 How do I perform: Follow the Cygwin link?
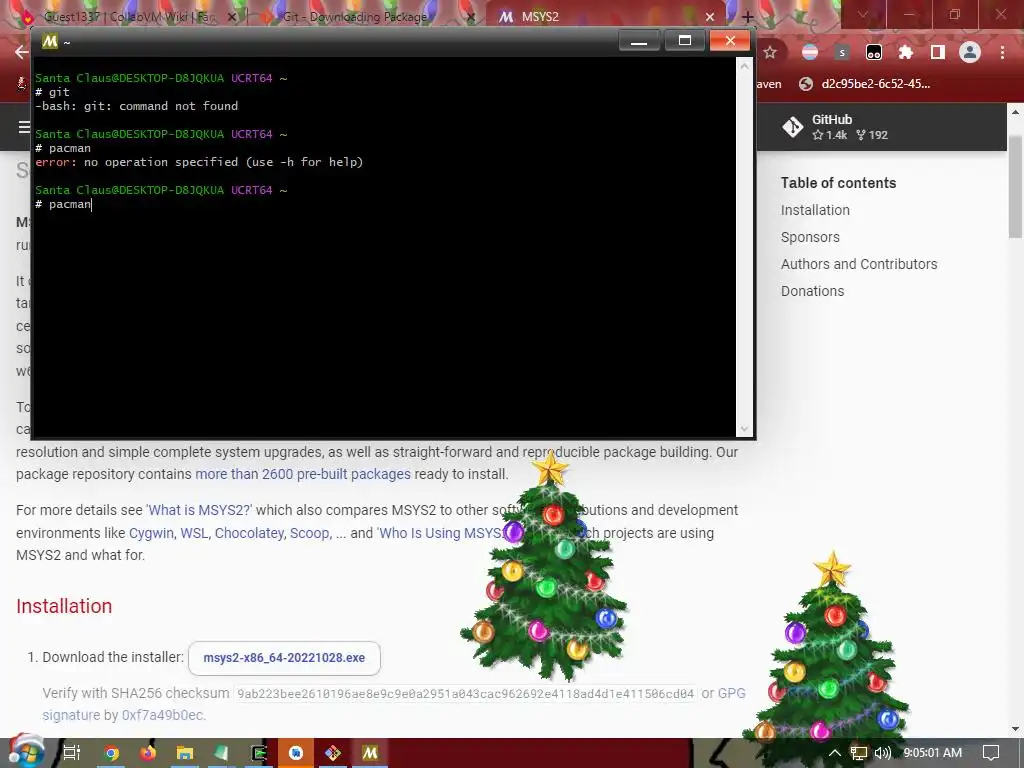pos(151,533)
